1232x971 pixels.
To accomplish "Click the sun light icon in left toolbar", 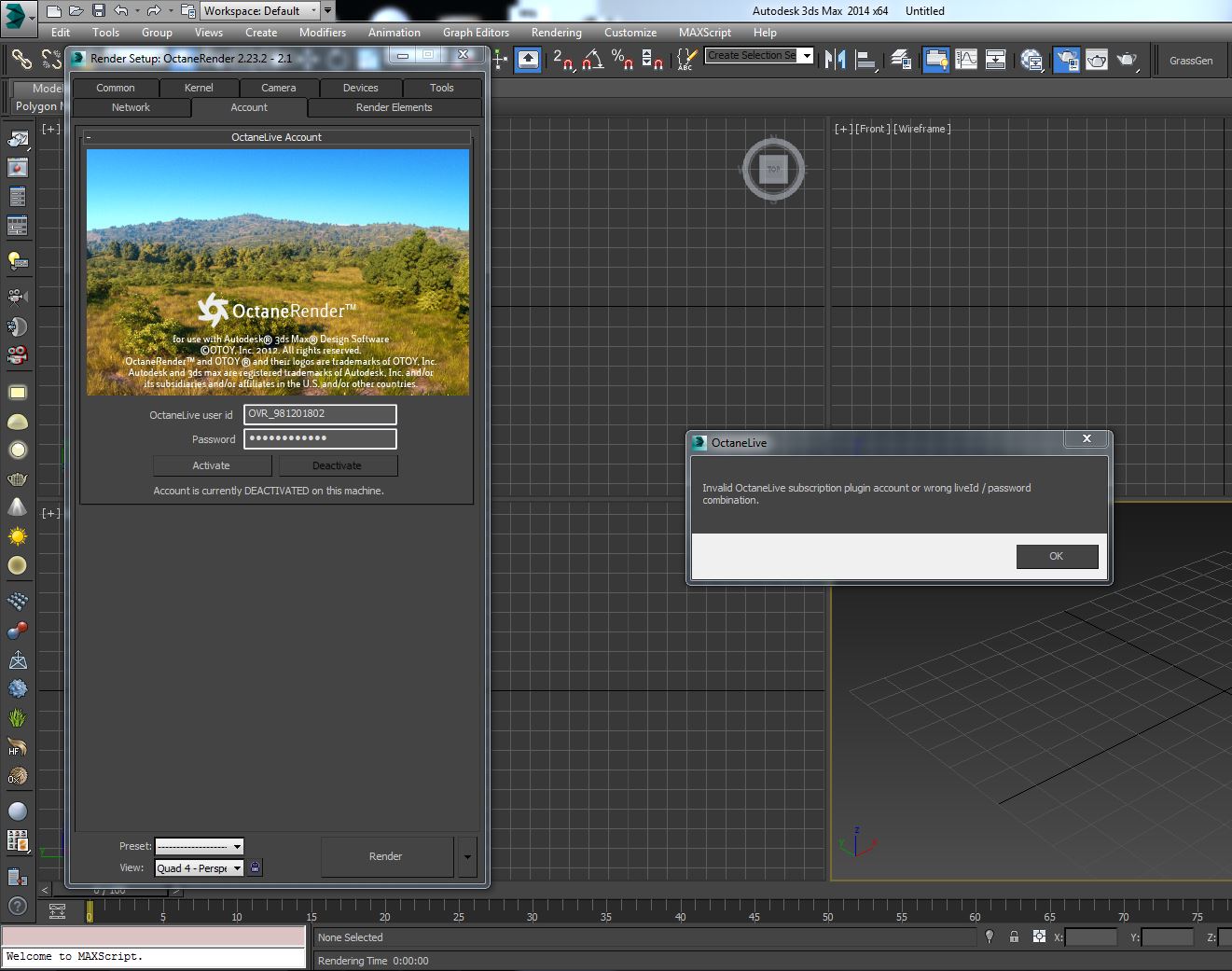I will (x=18, y=536).
